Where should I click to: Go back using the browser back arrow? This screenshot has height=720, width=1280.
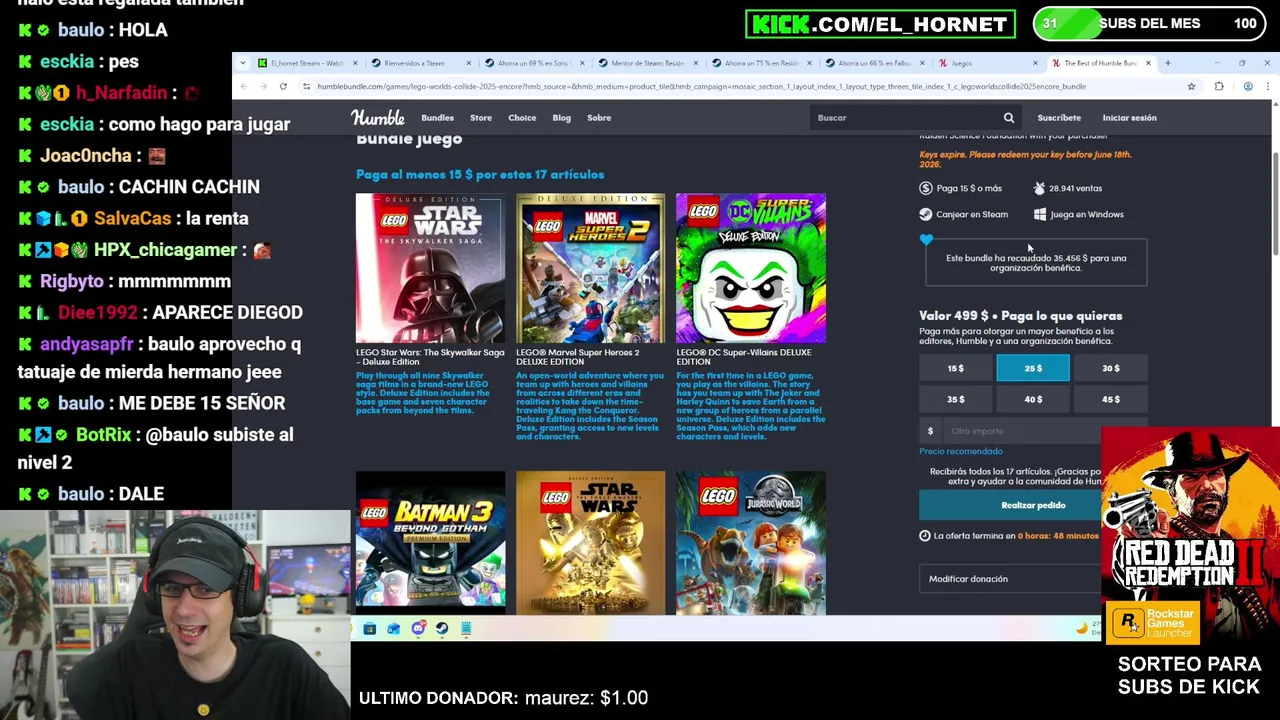coord(244,87)
